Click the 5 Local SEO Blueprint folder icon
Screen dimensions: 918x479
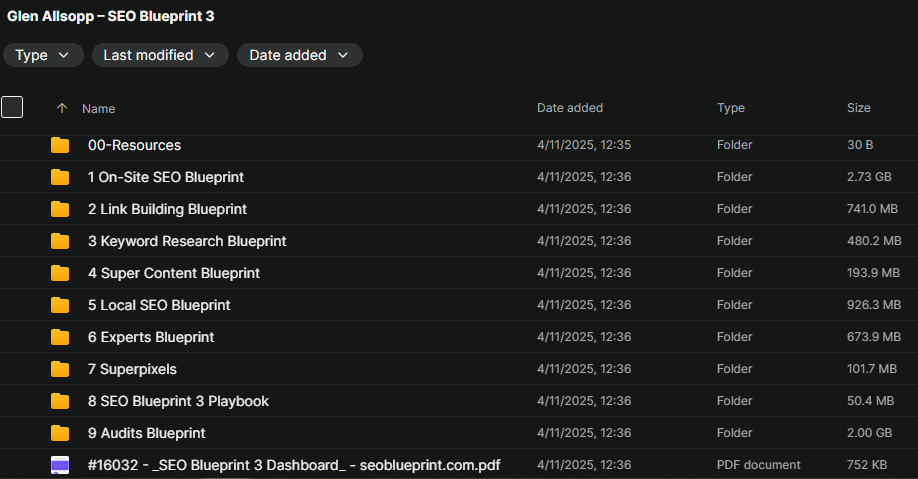(60, 305)
